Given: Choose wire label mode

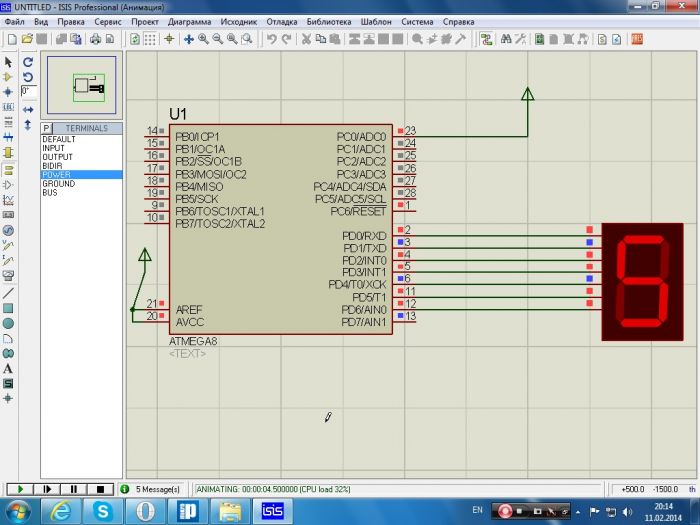Looking at the screenshot, I should click(x=8, y=107).
